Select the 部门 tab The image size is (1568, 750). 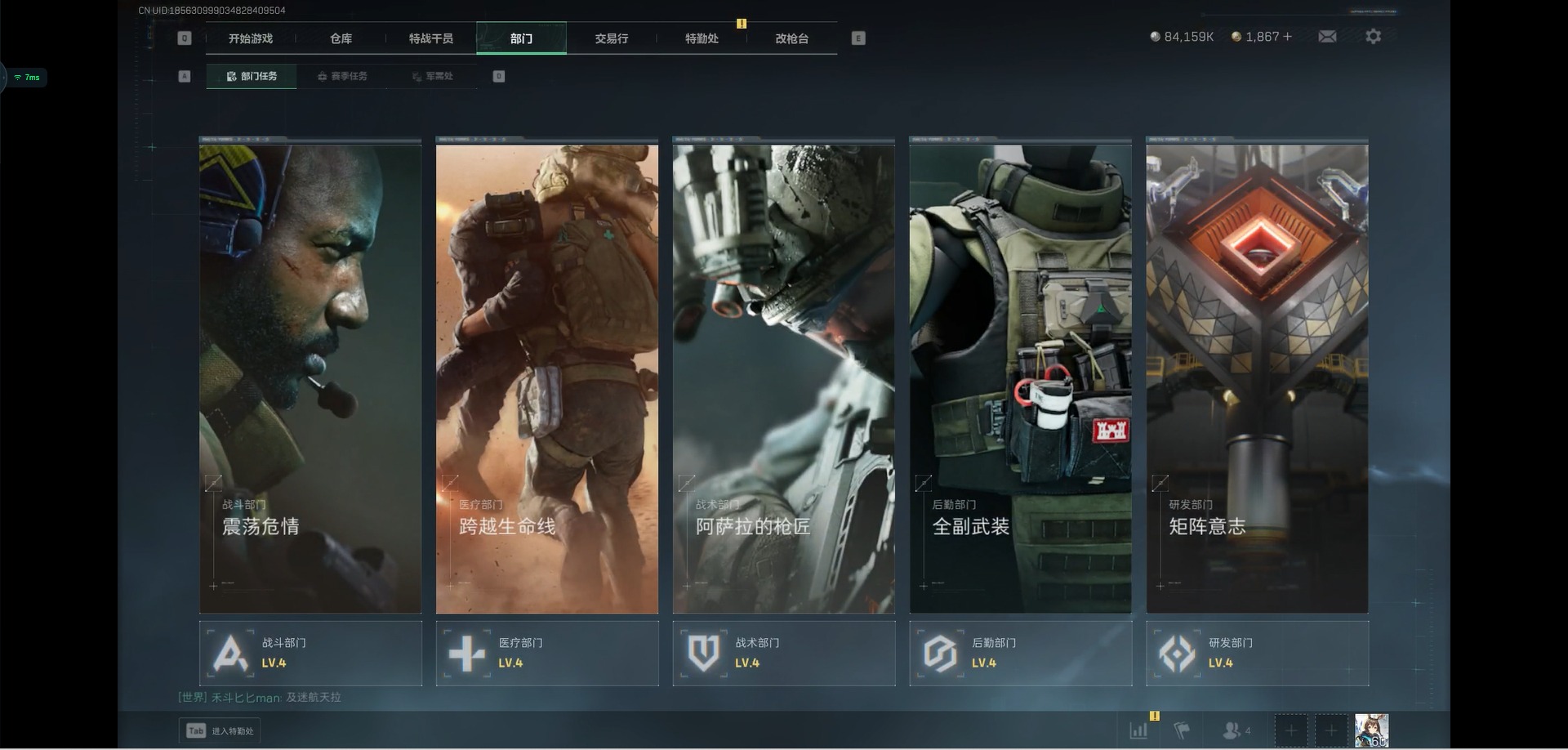click(521, 38)
